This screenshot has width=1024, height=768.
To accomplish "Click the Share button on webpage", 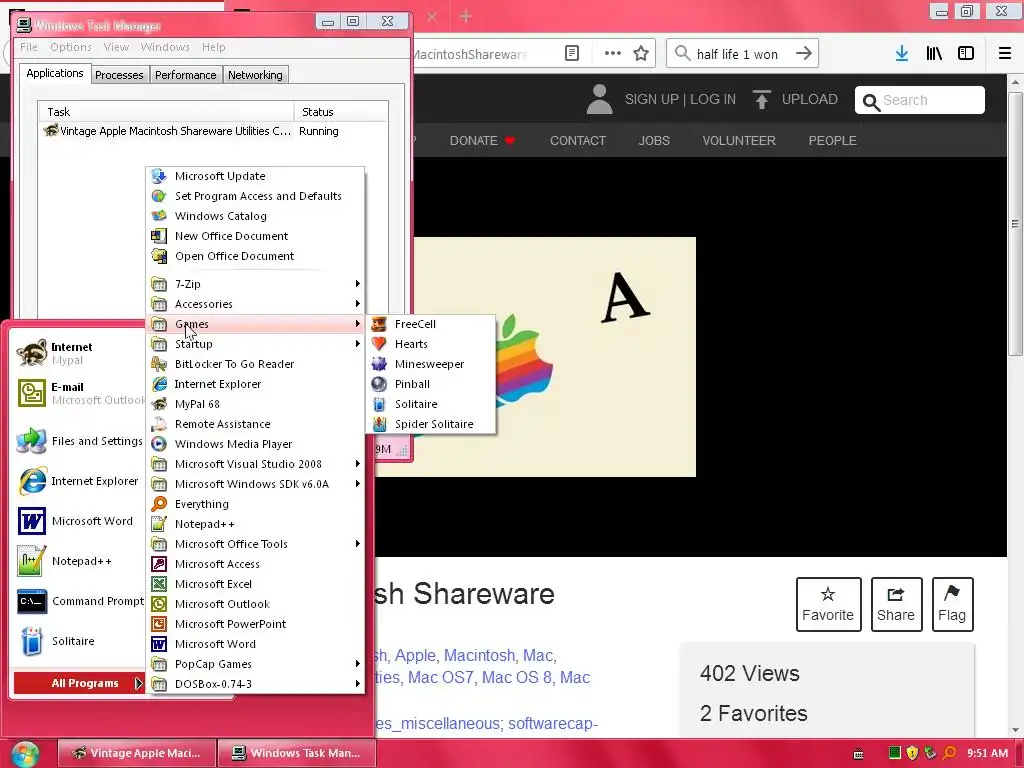I will click(x=896, y=604).
